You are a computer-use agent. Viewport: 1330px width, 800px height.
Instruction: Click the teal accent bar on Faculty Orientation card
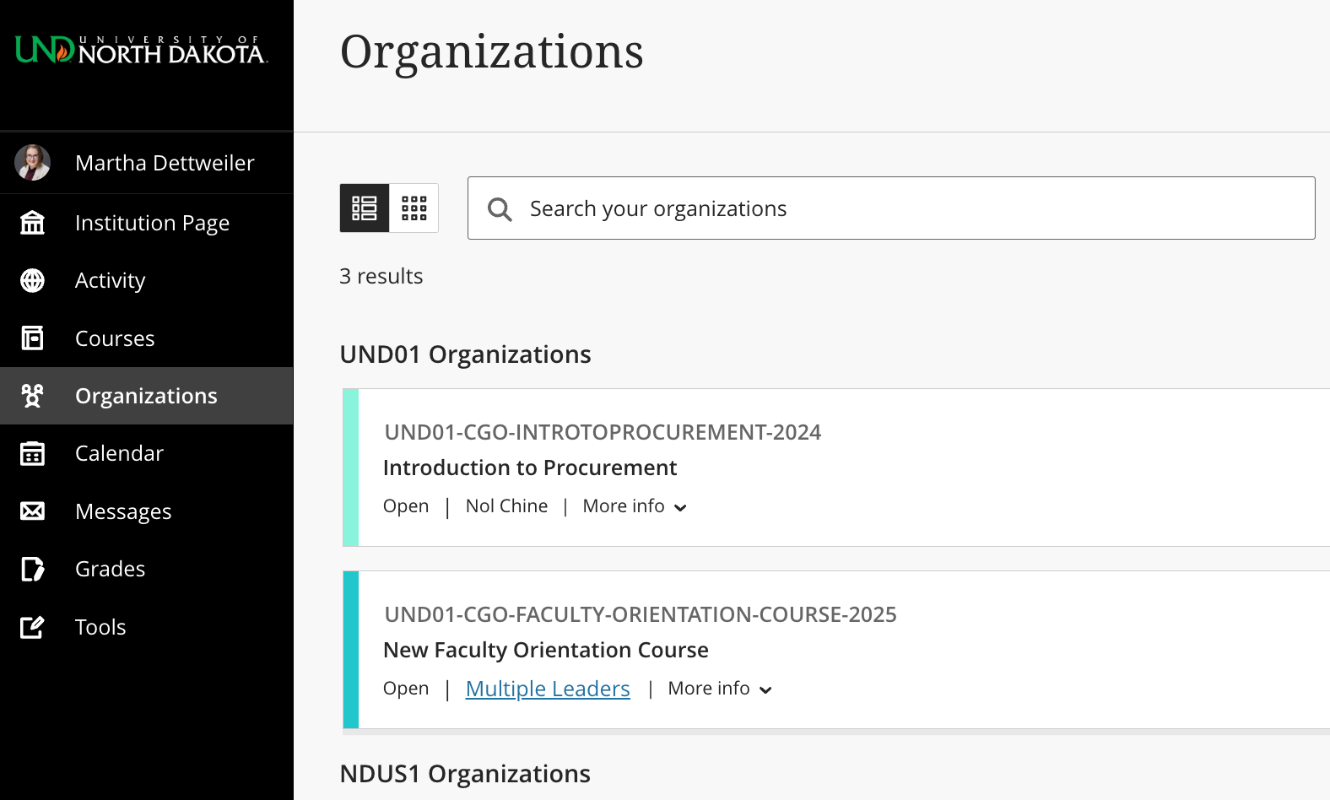[349, 650]
